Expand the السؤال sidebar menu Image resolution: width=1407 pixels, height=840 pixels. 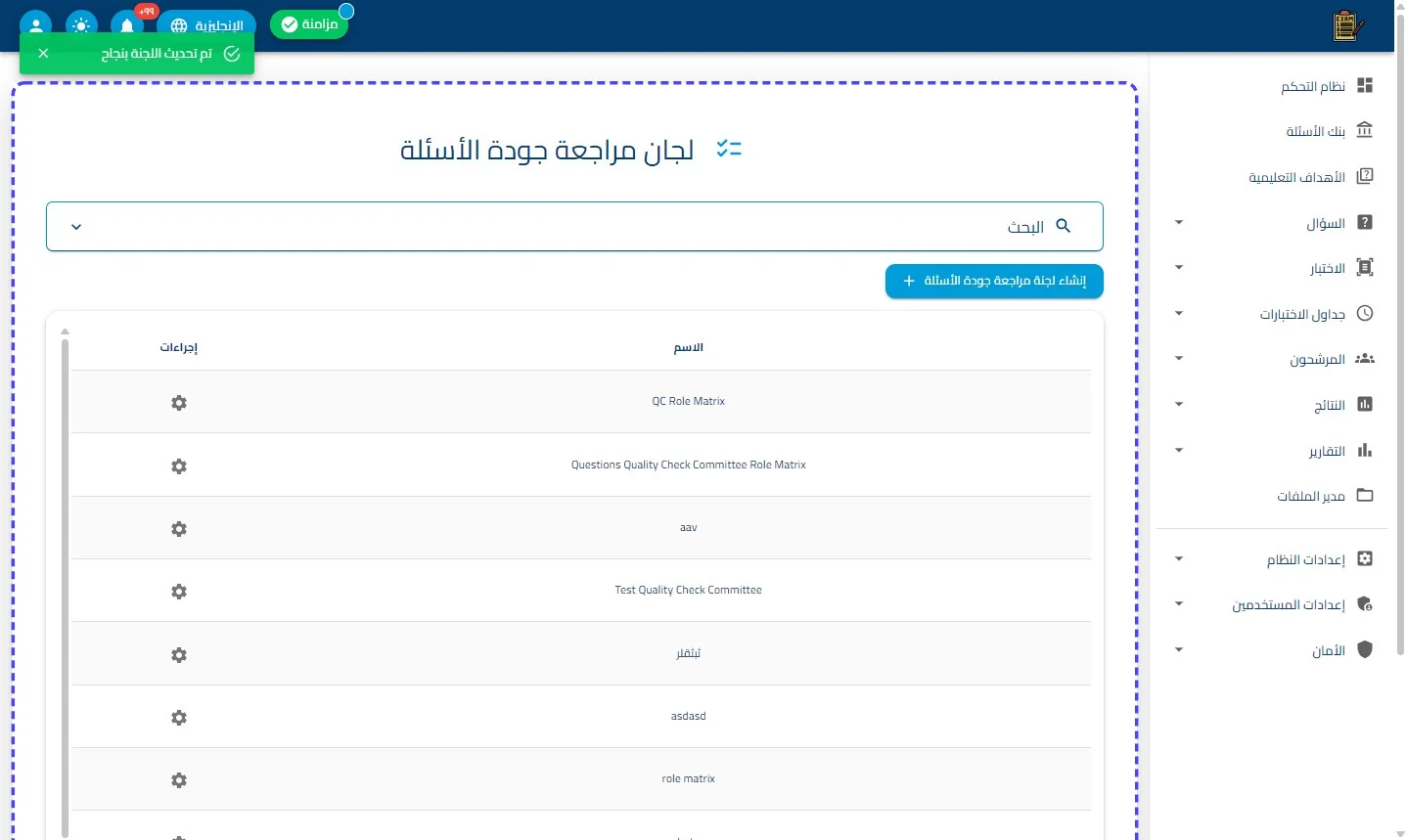1179,223
